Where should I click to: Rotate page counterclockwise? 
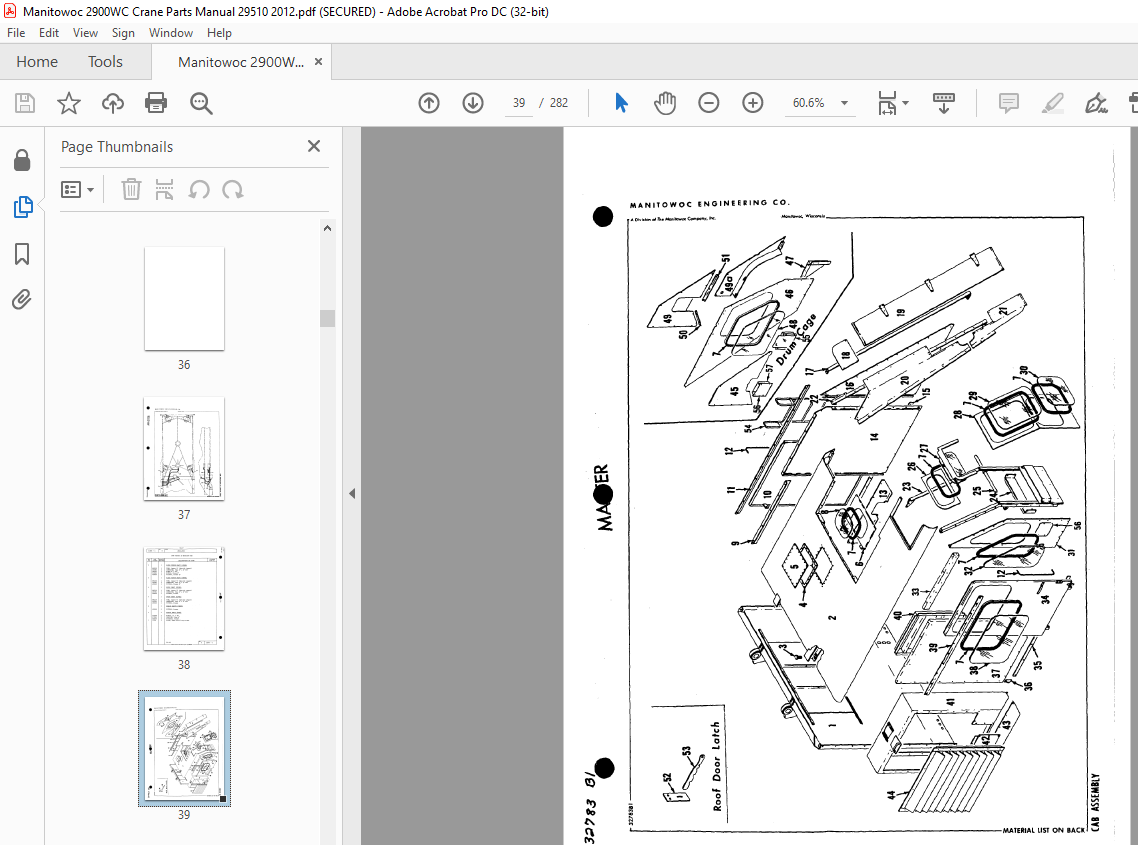[x=199, y=189]
